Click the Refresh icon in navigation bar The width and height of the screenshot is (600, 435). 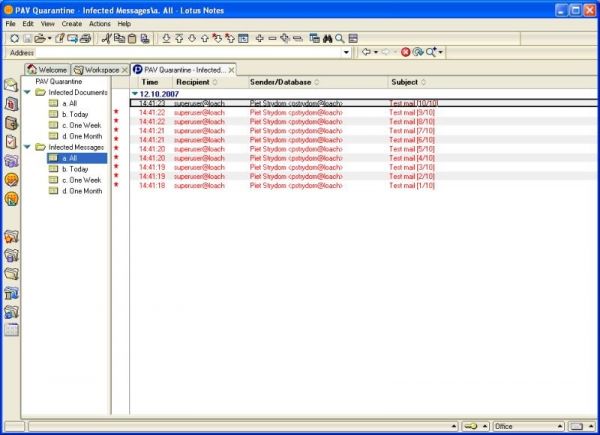pyautogui.click(x=418, y=52)
